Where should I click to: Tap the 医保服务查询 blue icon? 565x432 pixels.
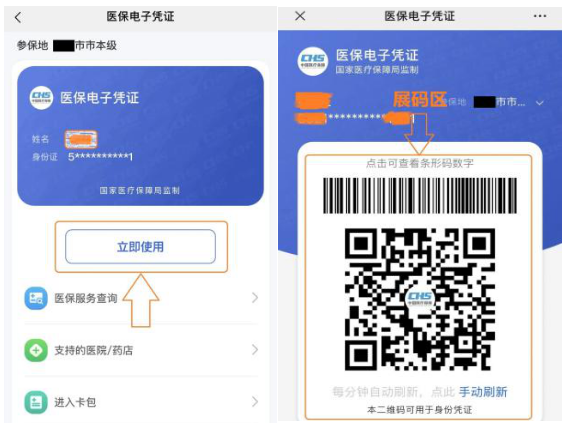[x=36, y=298]
